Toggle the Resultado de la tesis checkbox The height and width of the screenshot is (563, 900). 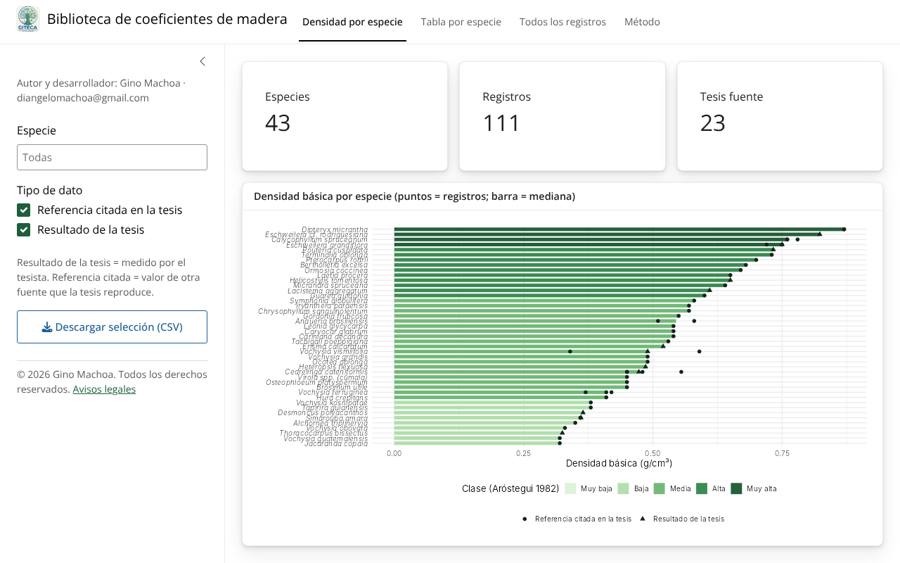(24, 230)
